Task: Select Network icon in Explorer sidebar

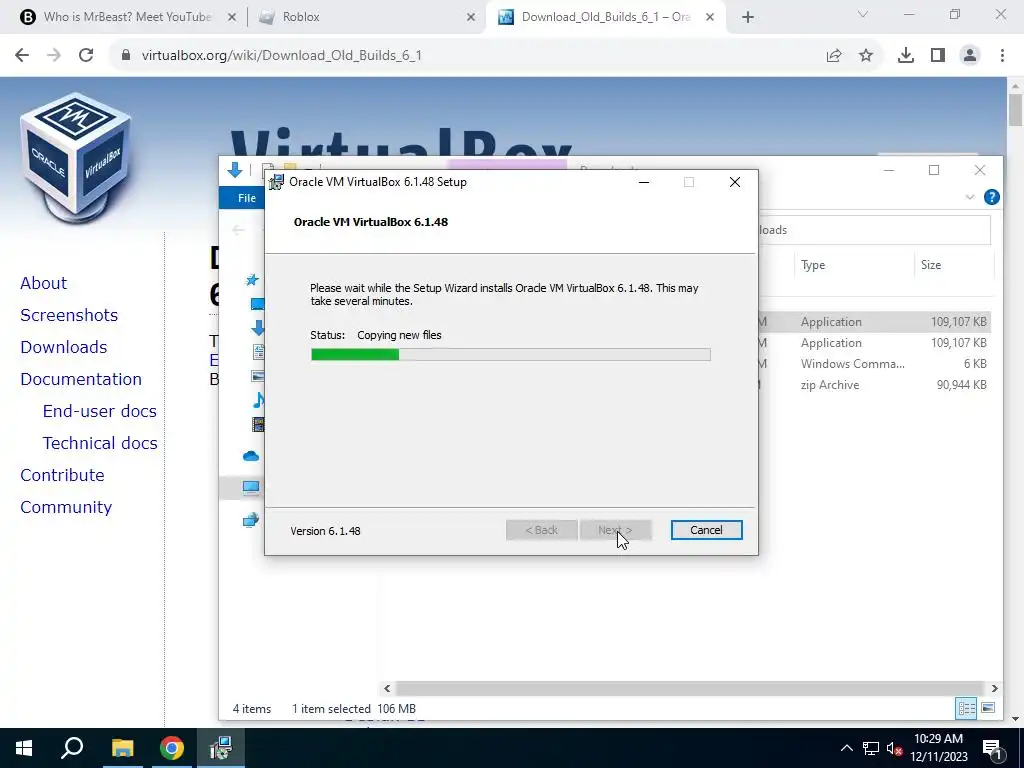Action: point(251,520)
